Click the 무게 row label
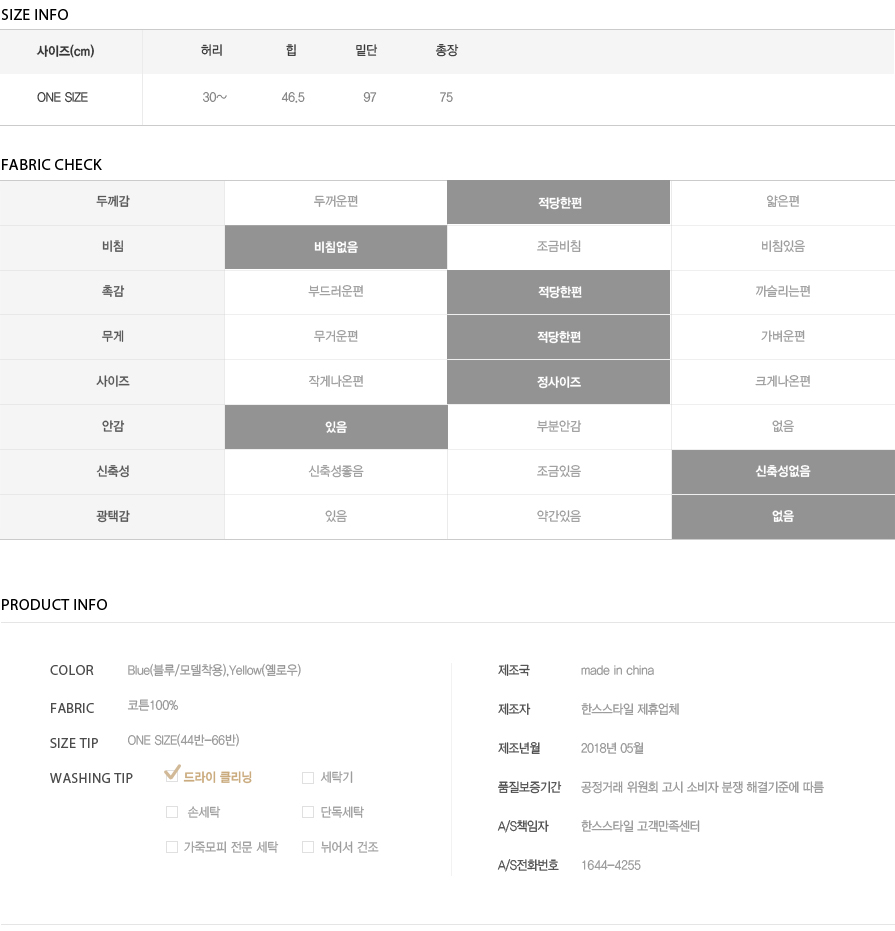The height and width of the screenshot is (931, 895). pos(113,336)
